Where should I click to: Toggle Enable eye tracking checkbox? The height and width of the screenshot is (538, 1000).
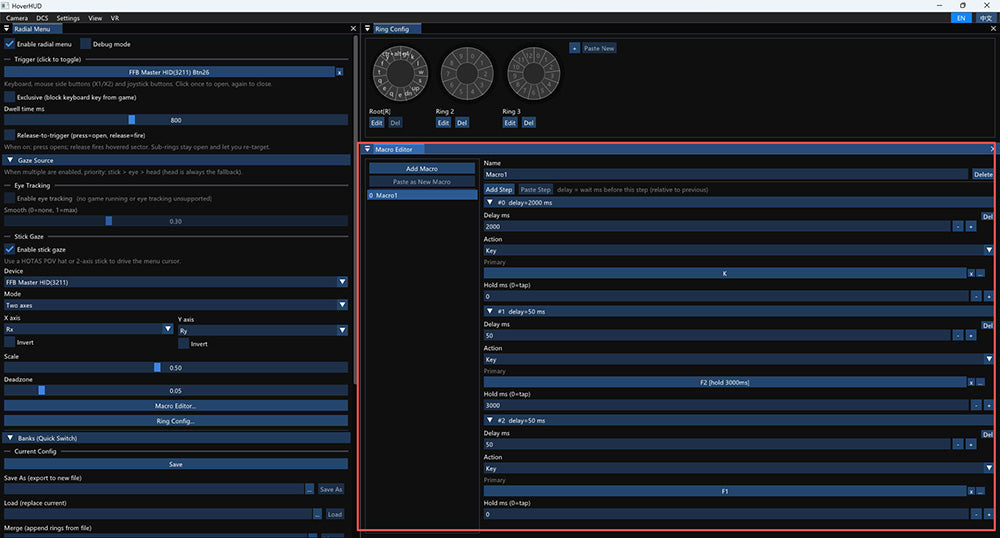point(10,198)
